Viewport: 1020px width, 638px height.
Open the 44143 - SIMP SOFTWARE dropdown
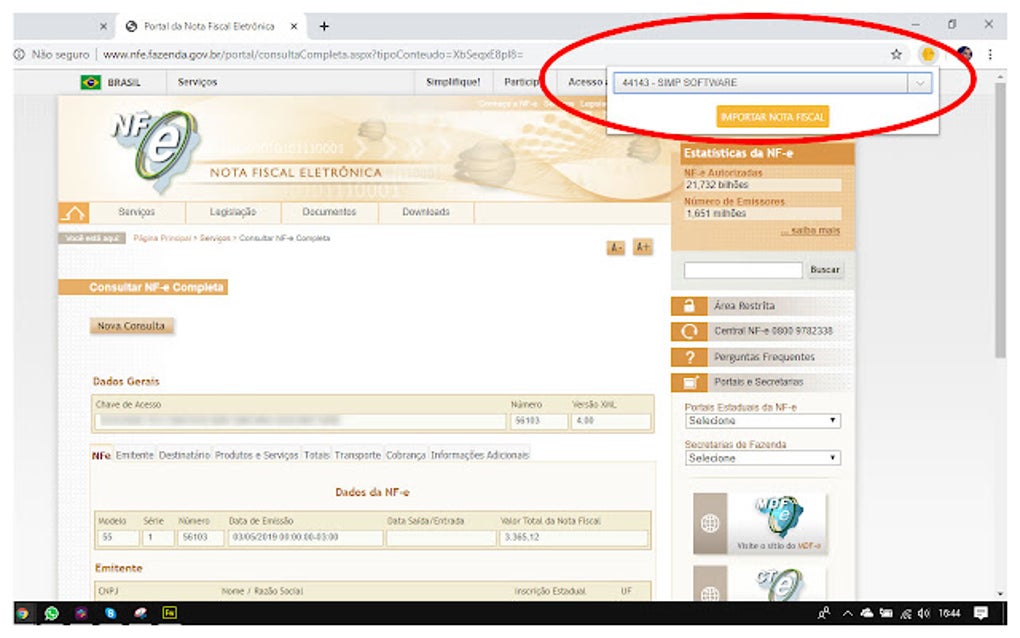click(777, 82)
